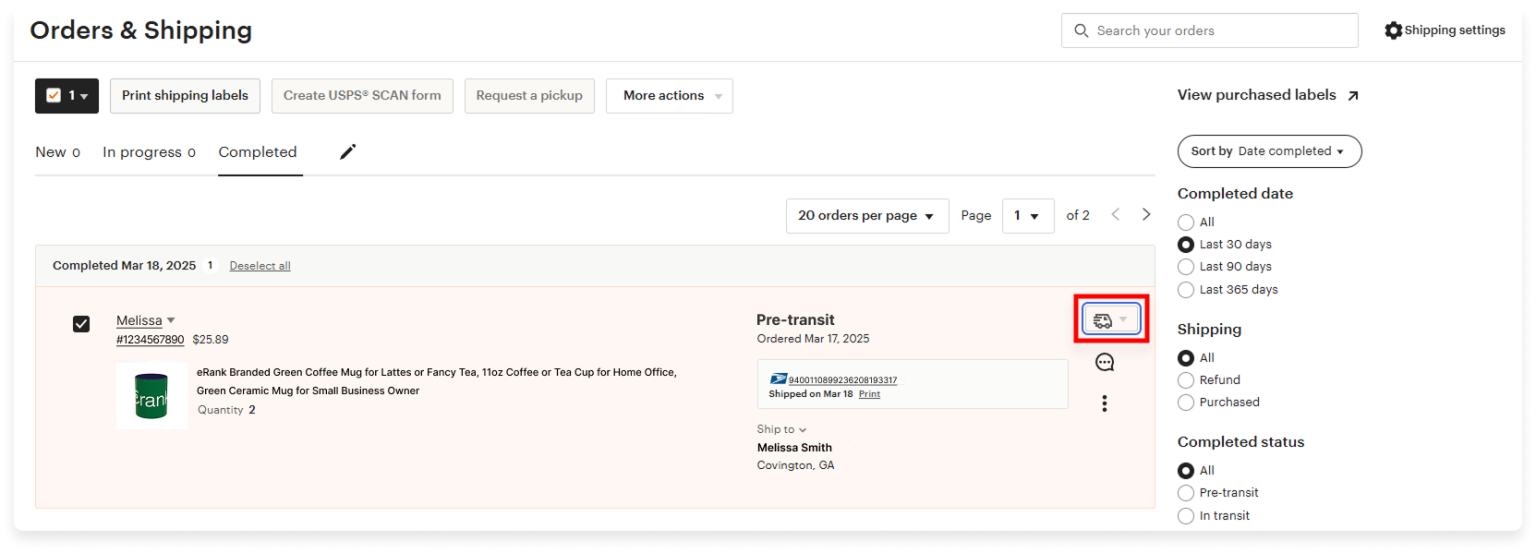Click the eRank Green Coffee Mug title

(436, 381)
